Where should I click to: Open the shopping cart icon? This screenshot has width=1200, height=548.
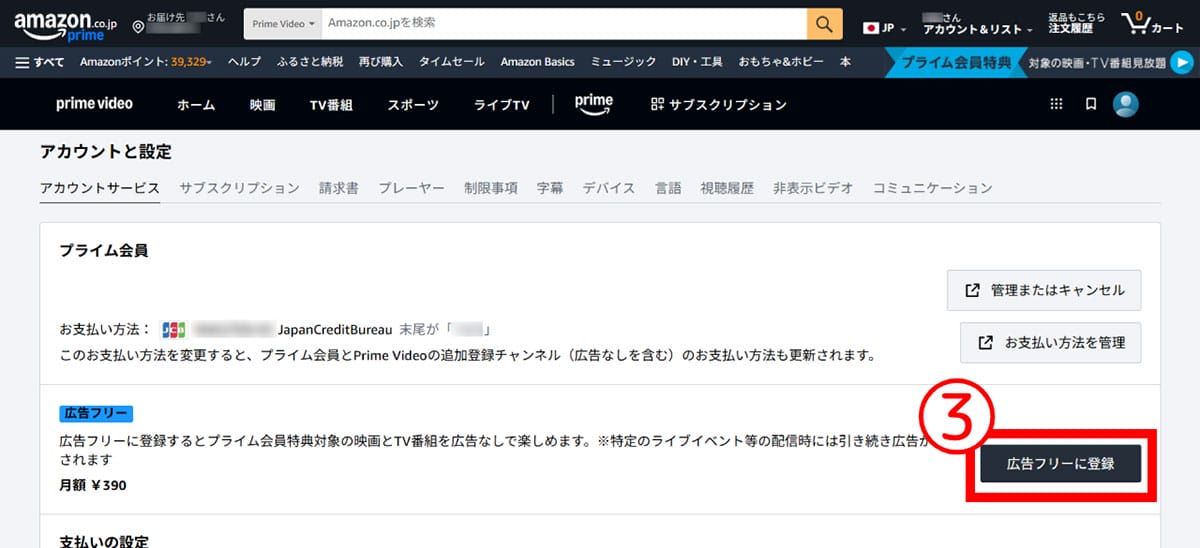1137,22
